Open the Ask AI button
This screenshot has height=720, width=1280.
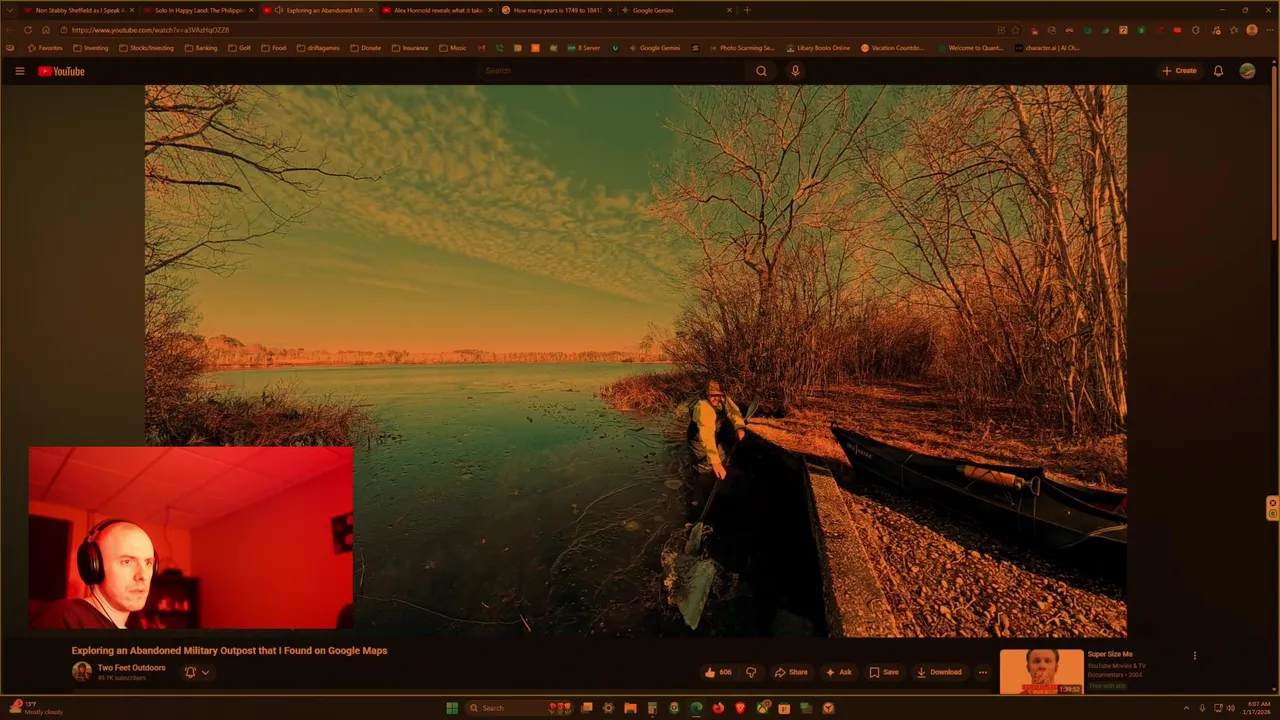838,672
